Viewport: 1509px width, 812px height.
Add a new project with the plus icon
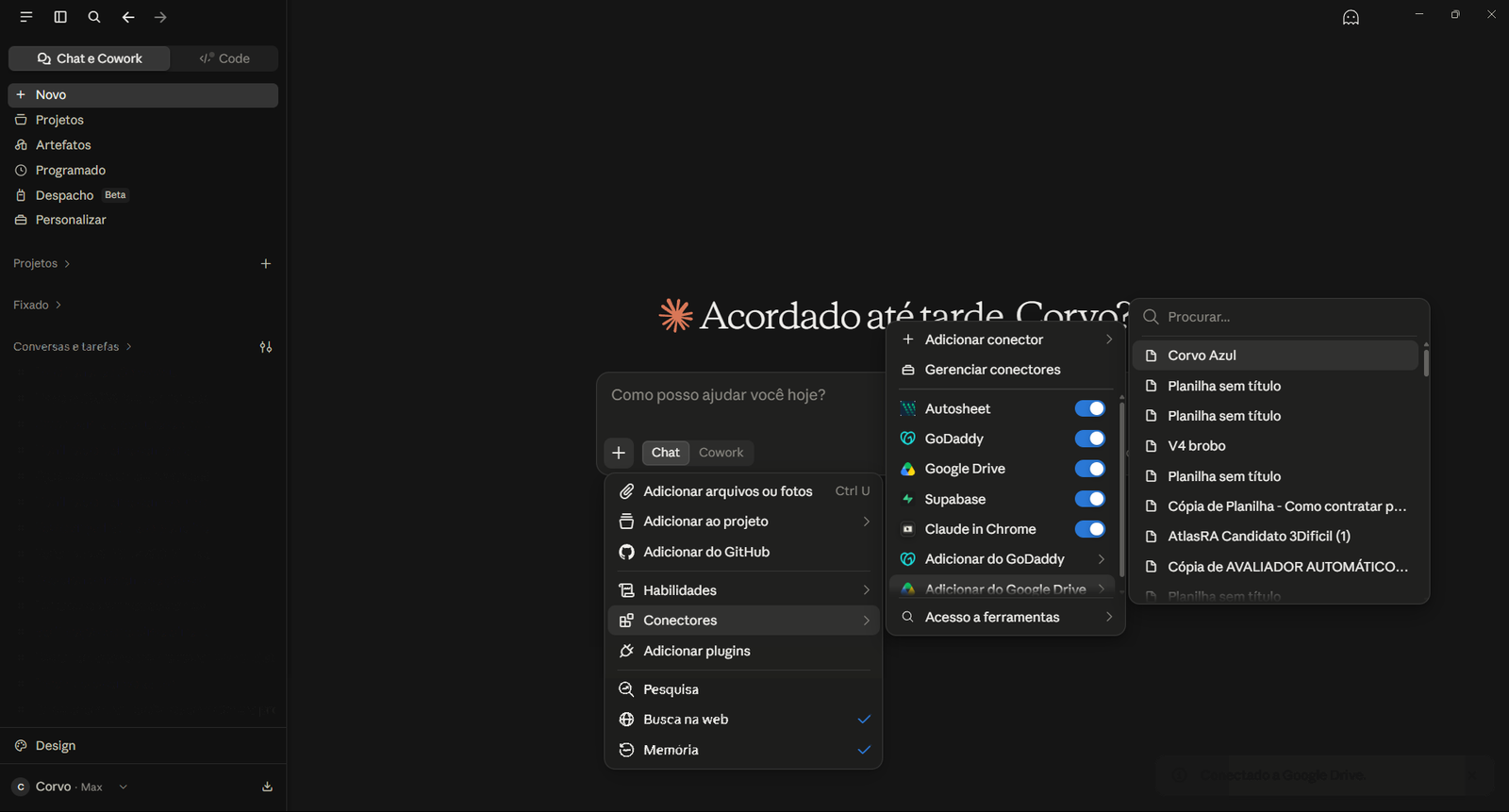266,264
